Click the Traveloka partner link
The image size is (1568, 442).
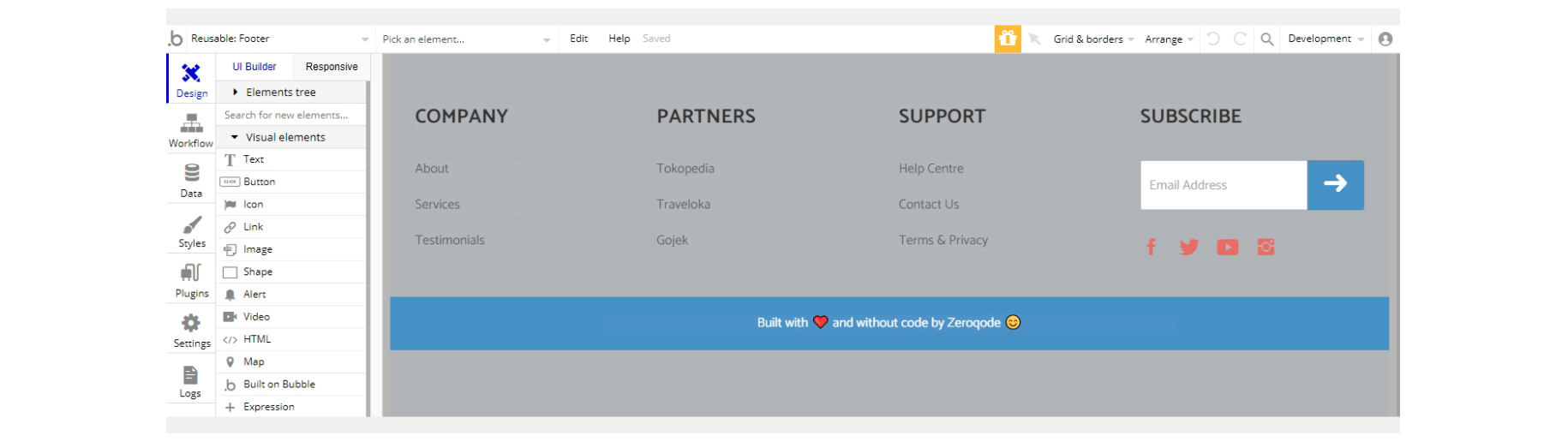[x=683, y=205]
